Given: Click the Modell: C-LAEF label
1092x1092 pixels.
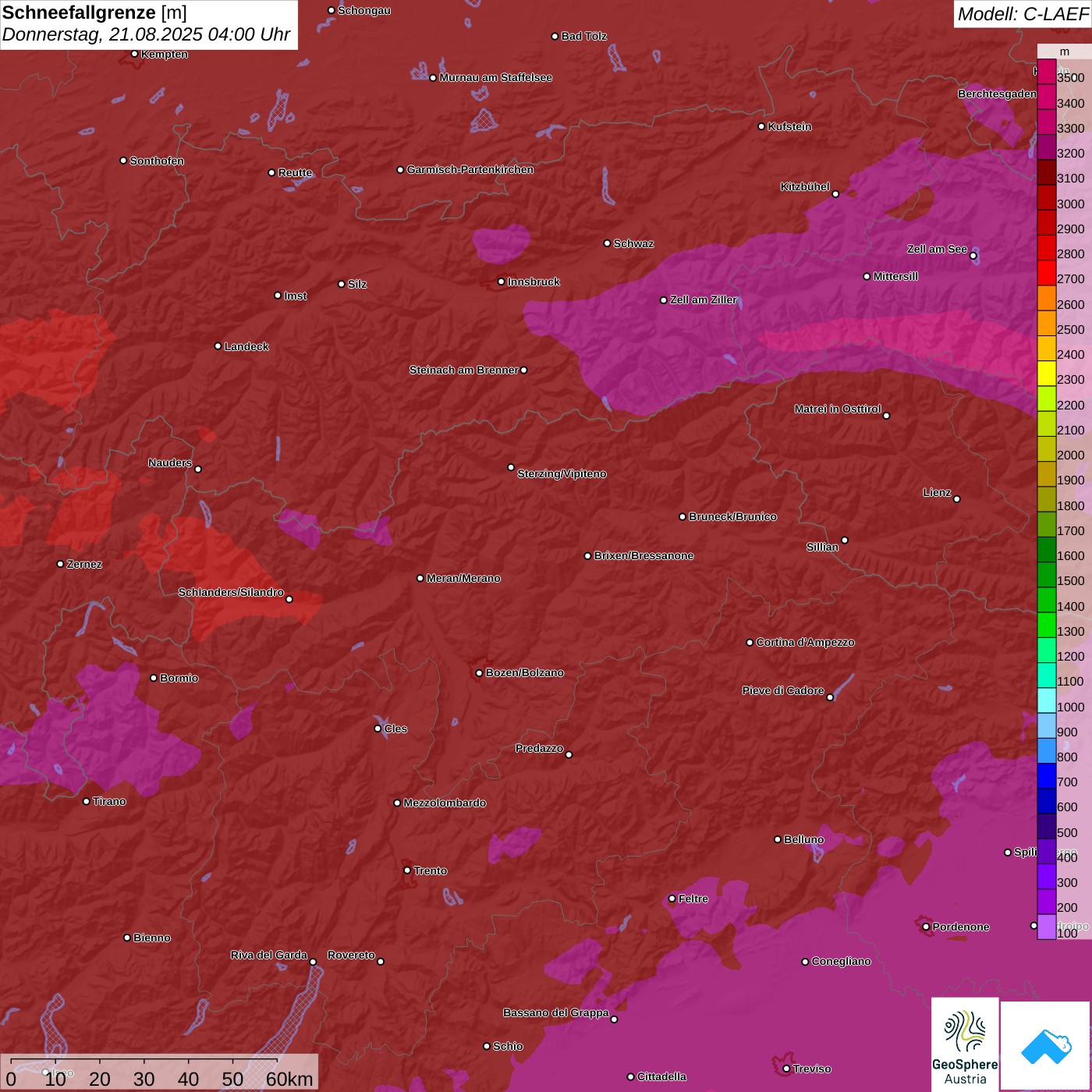Looking at the screenshot, I should [x=1023, y=13].
